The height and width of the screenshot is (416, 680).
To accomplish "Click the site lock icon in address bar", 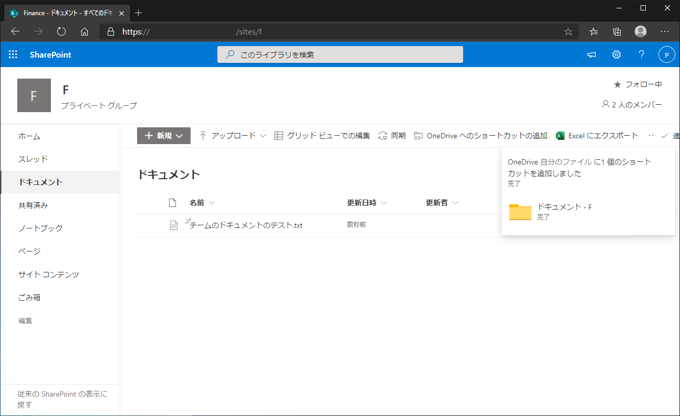I will pyautogui.click(x=111, y=31).
